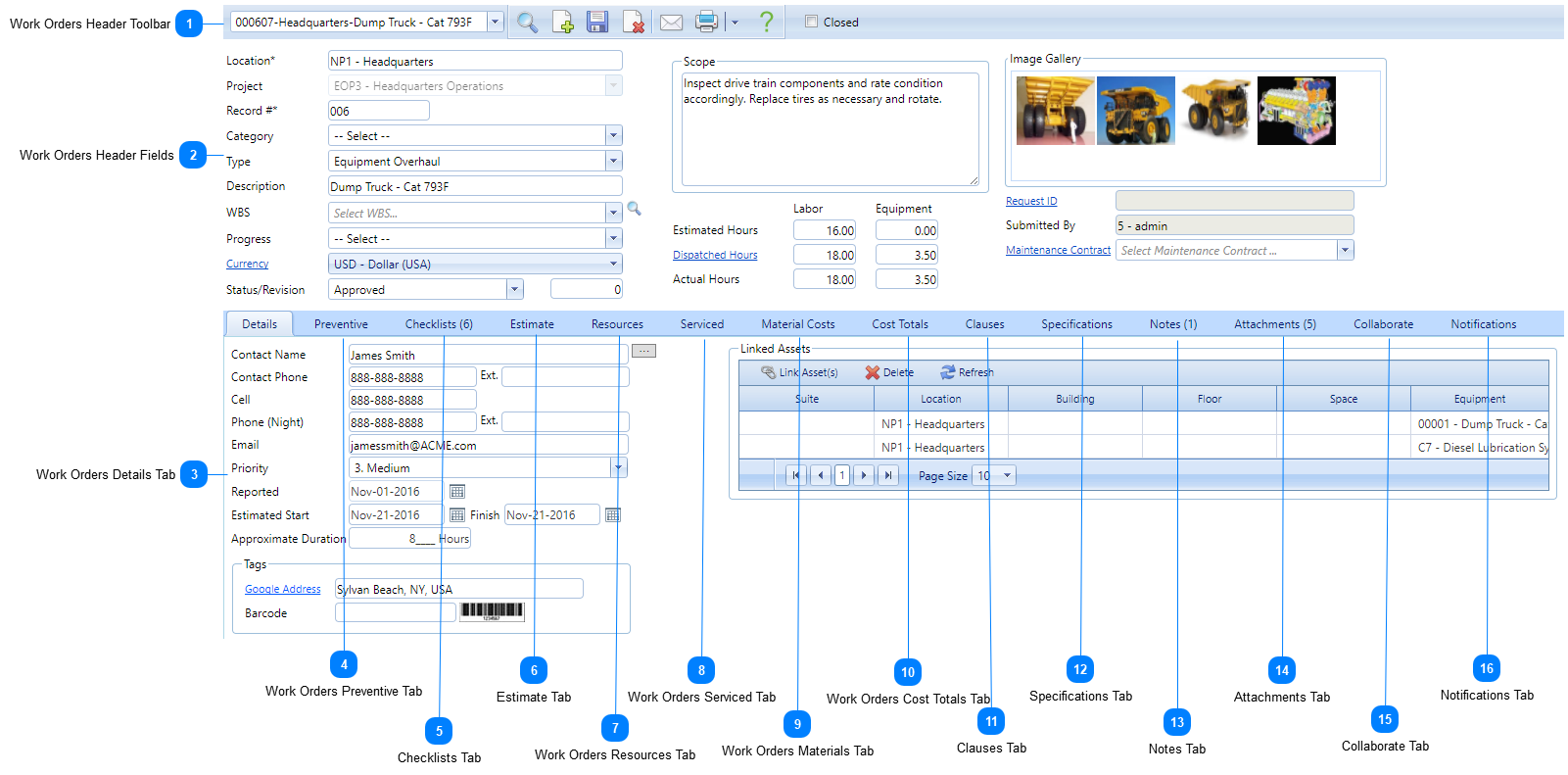This screenshot has width=1568, height=775.
Task: Open the Estimate tab
Action: [x=532, y=324]
